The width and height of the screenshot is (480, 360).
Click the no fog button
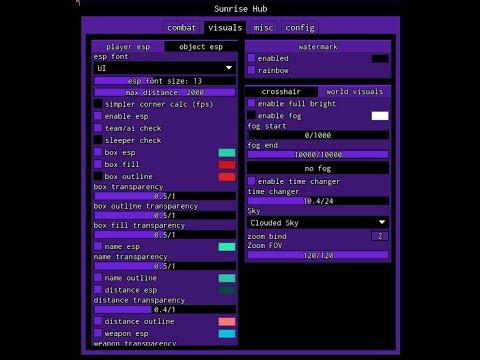click(318, 168)
